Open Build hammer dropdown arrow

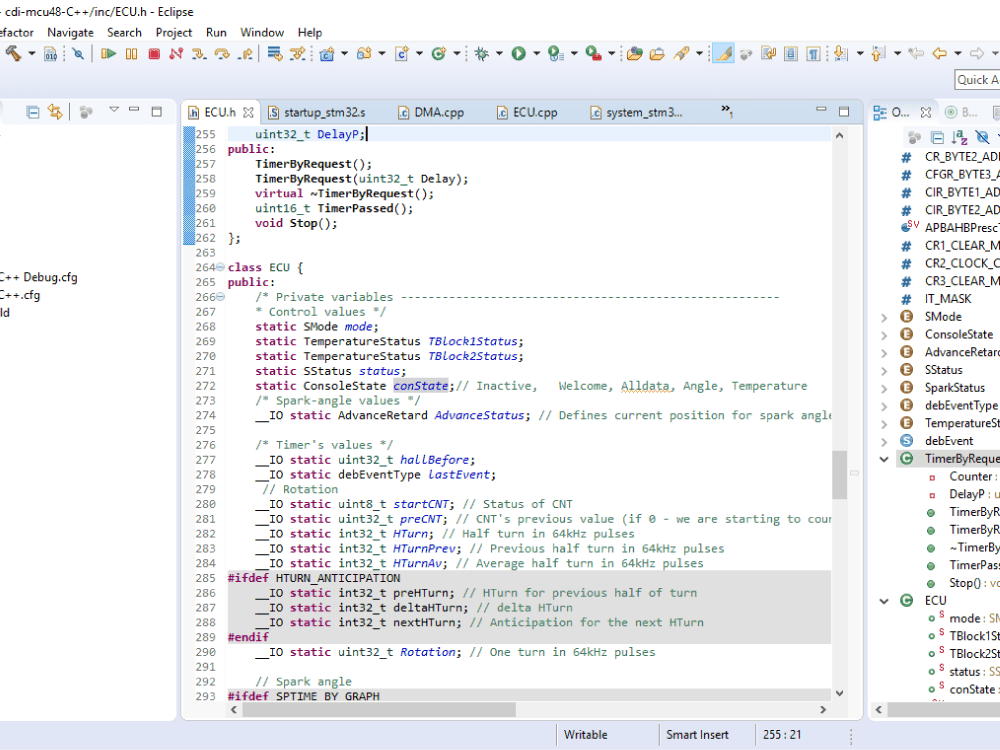click(31, 54)
